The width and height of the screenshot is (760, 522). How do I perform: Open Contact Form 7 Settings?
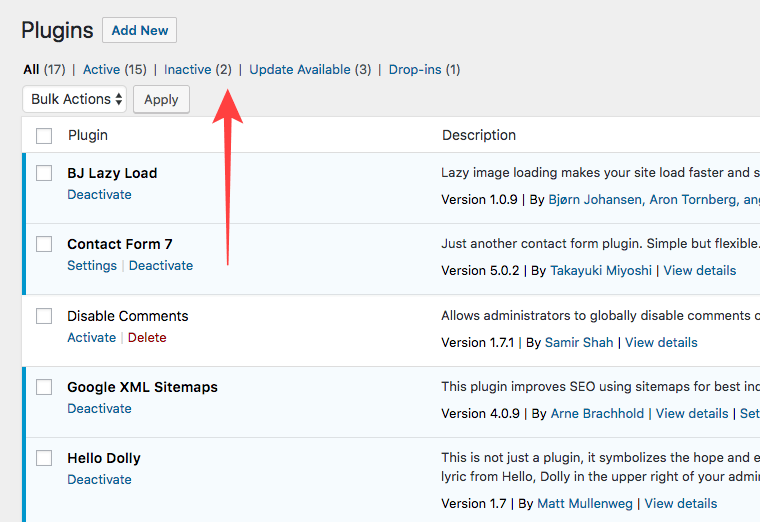click(92, 266)
